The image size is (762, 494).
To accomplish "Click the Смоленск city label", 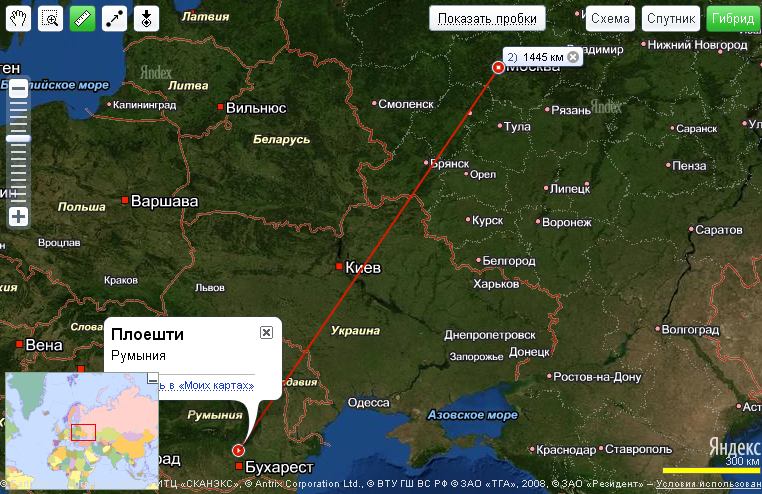I will pos(406,104).
